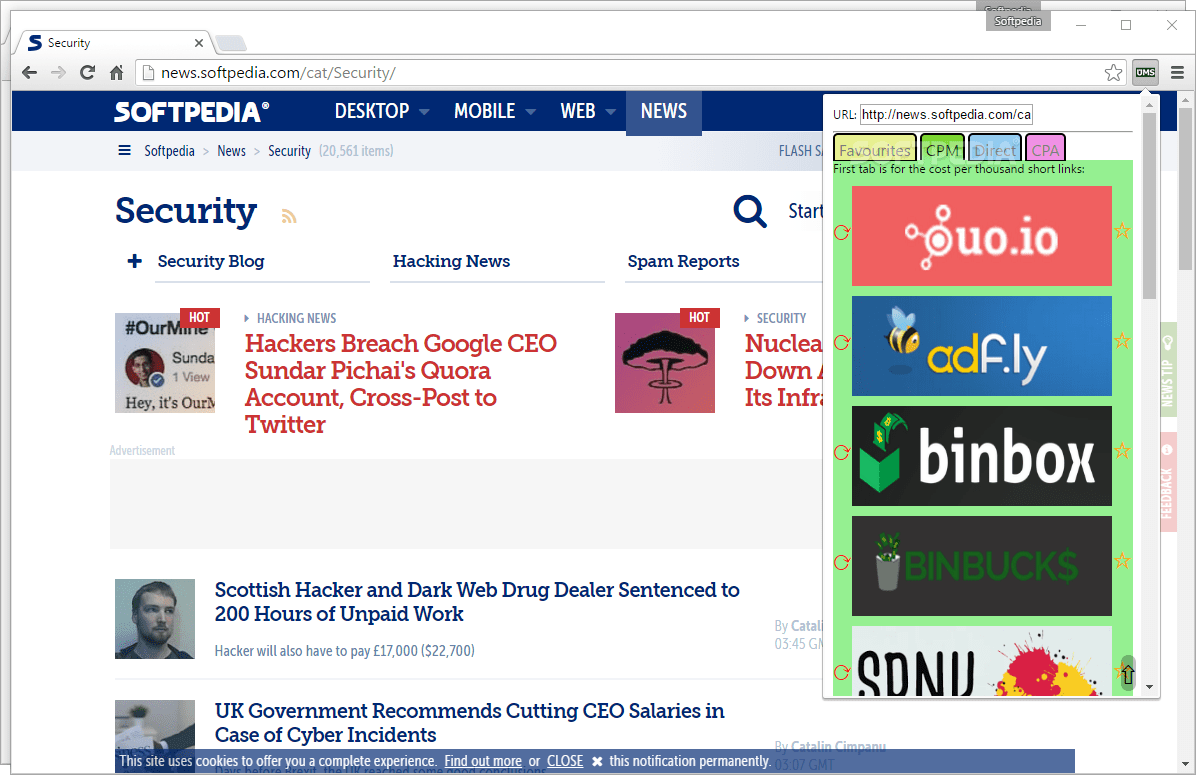Go to the browser home page
Image resolution: width=1196 pixels, height=775 pixels.
(116, 72)
